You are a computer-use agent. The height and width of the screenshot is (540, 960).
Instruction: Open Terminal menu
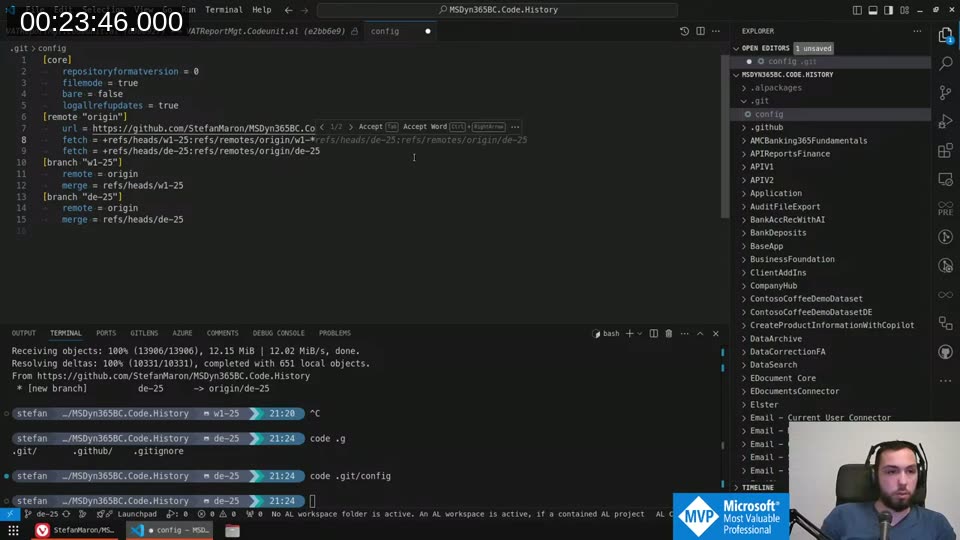(223, 10)
